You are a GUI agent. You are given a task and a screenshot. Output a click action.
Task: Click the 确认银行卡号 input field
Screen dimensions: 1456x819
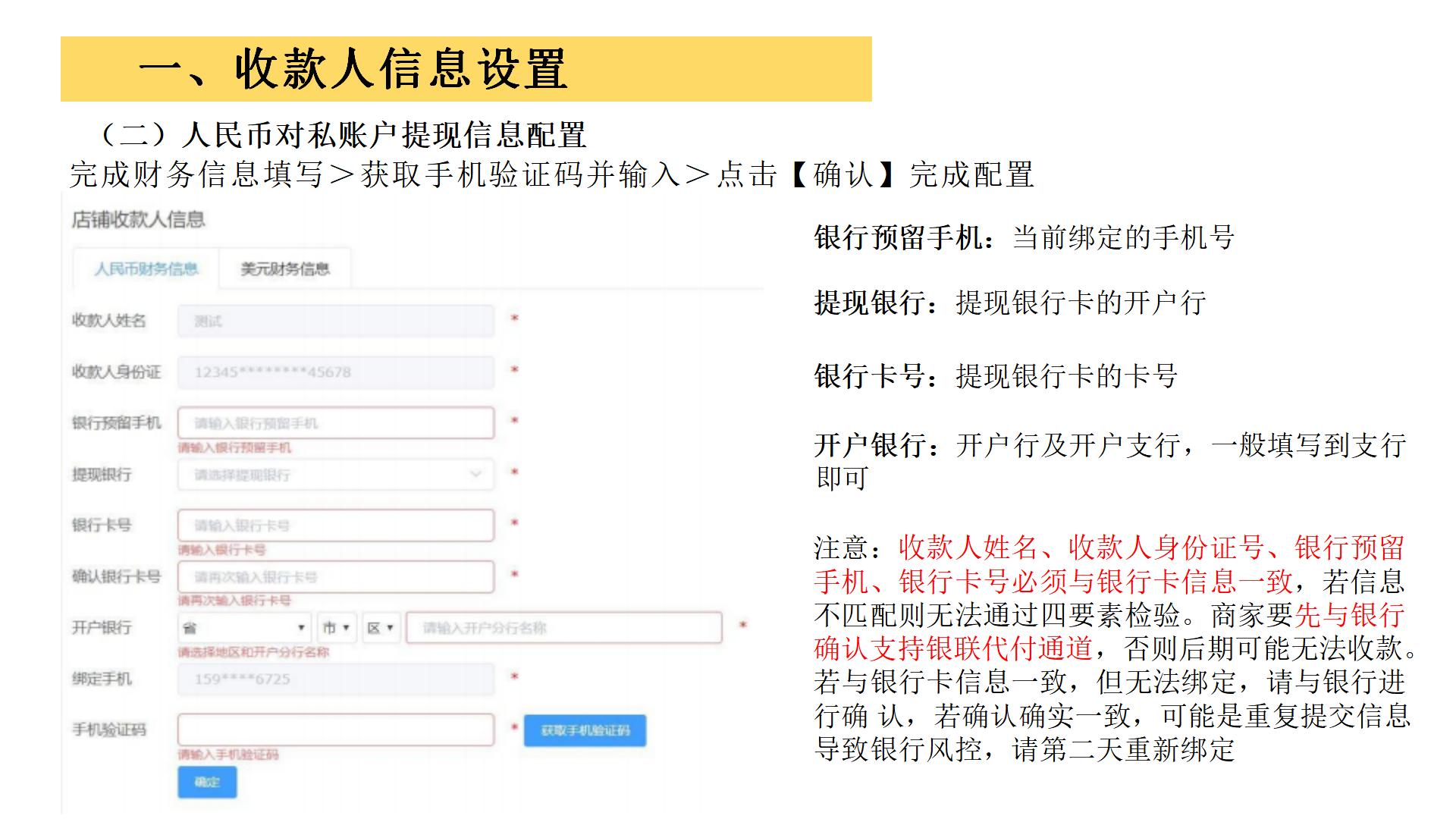336,577
